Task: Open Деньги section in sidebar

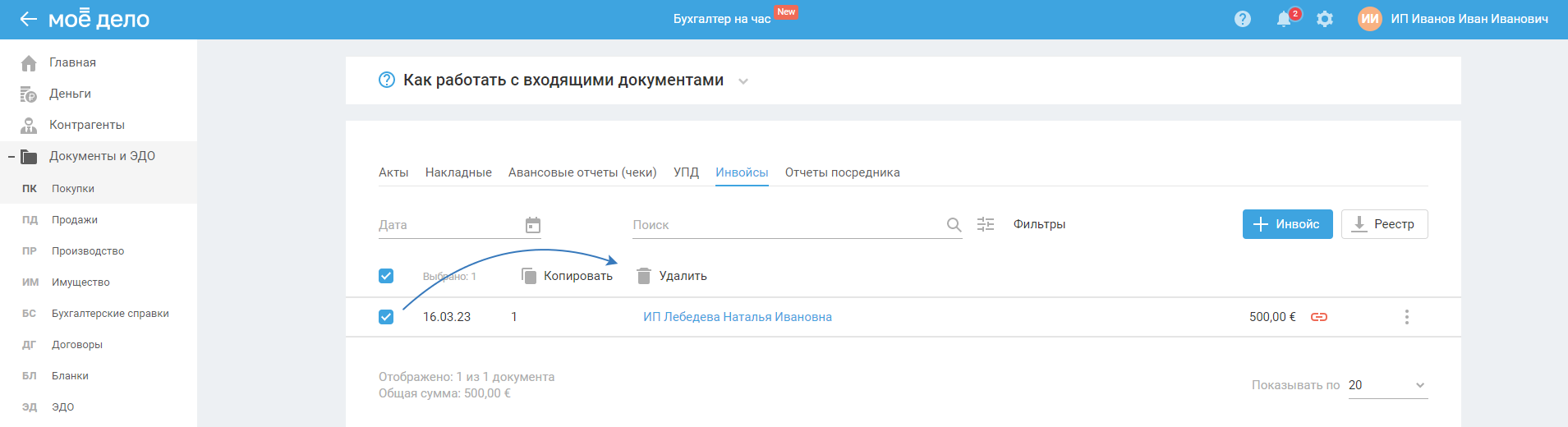Action: (x=70, y=94)
